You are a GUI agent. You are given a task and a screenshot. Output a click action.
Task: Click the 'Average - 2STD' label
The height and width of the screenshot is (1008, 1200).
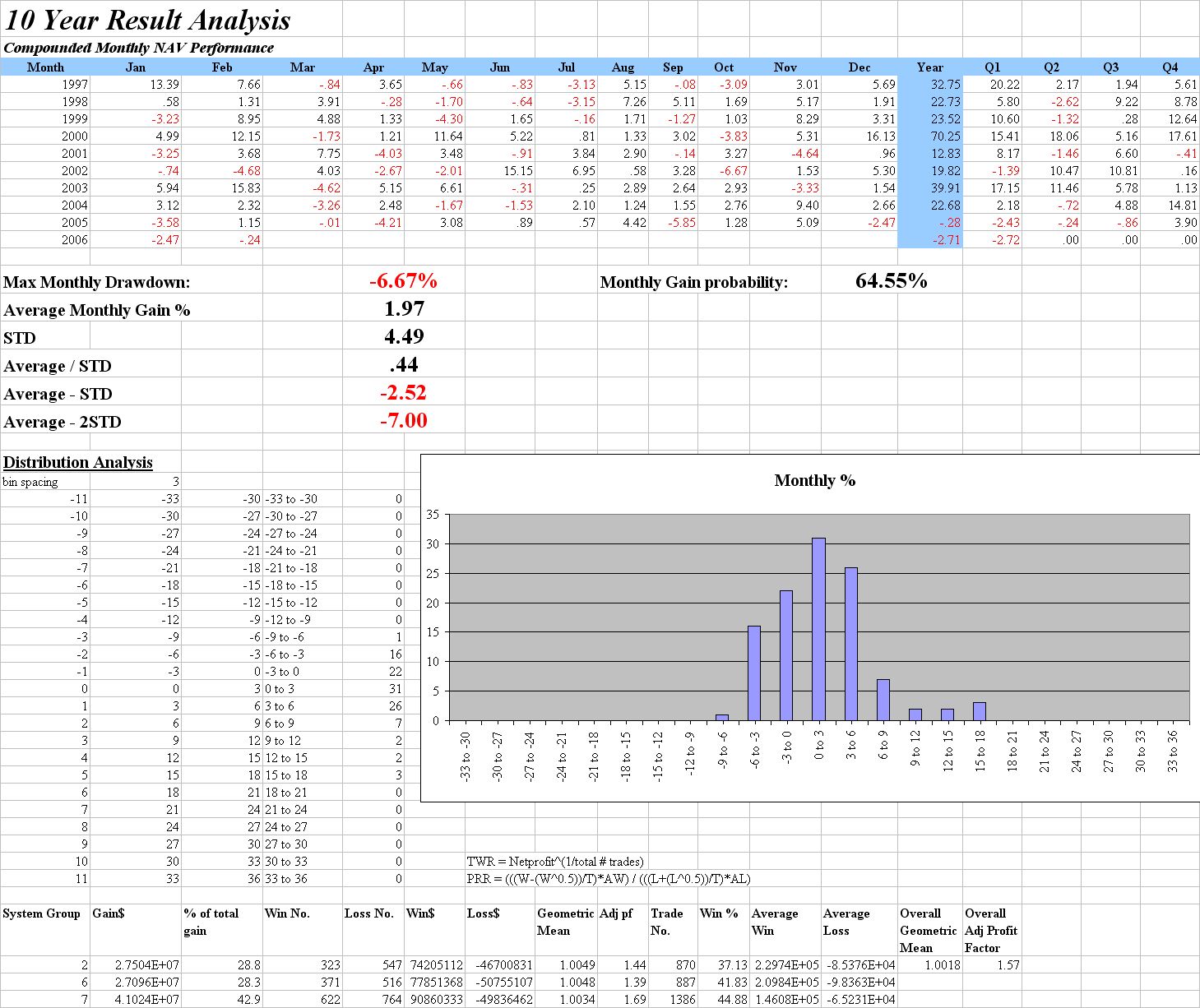click(62, 422)
